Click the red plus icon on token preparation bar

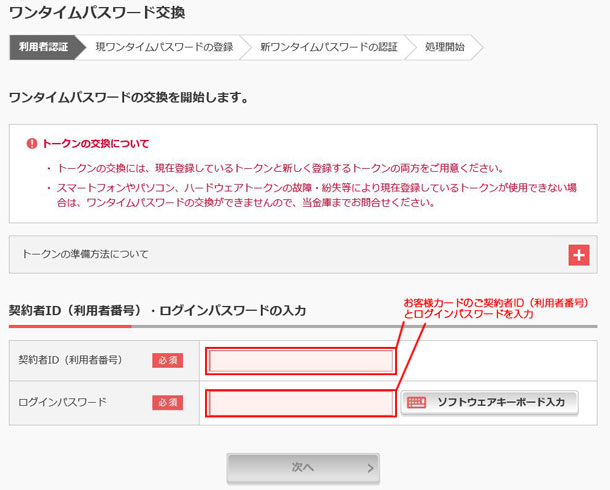[x=579, y=255]
